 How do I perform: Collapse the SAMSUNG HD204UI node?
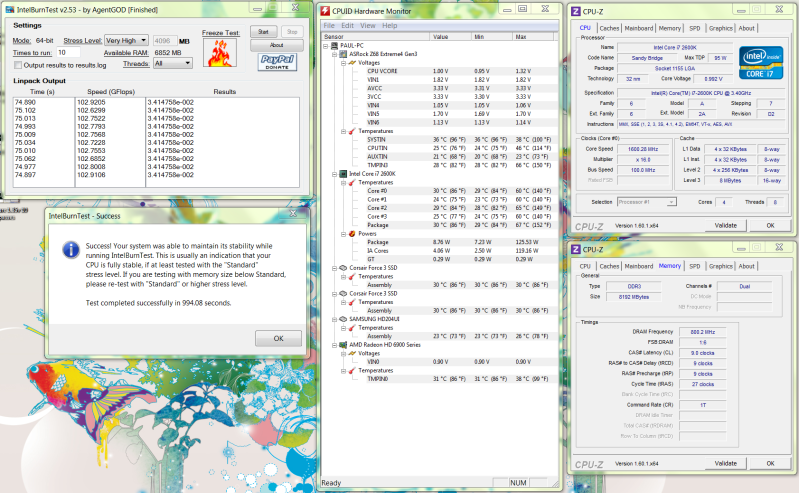[335, 319]
